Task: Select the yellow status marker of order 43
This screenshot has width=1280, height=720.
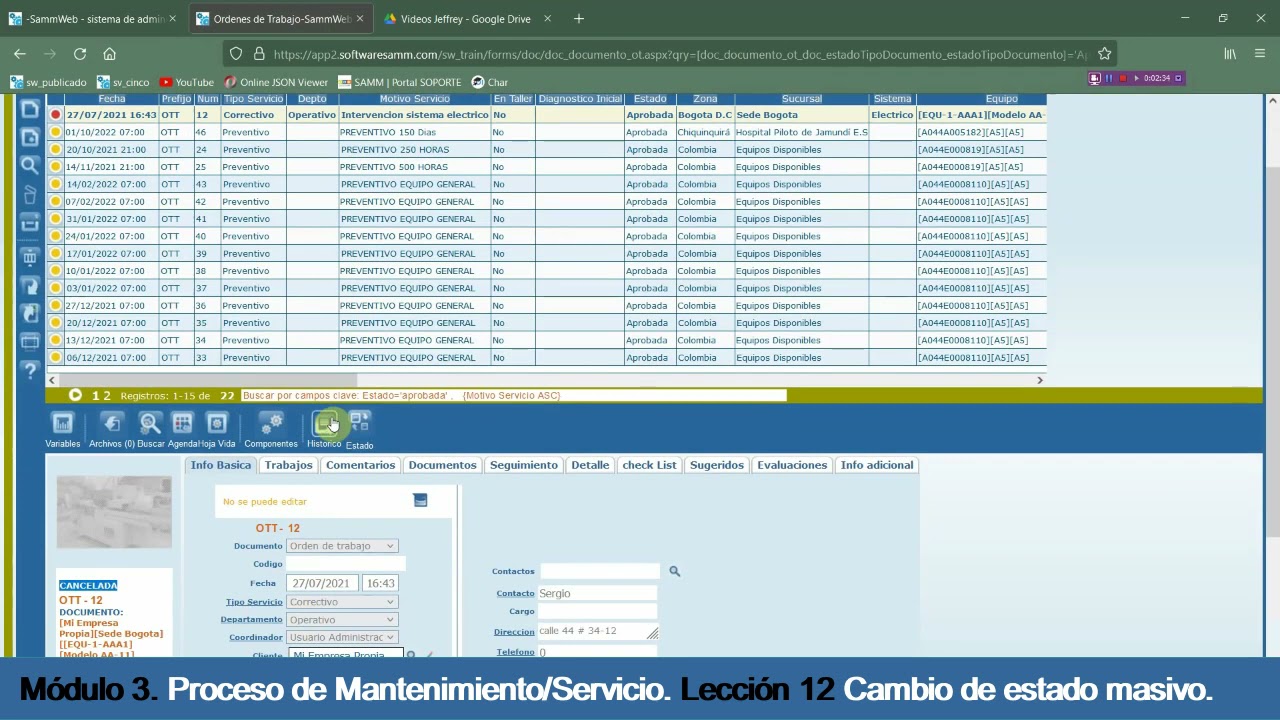Action: pyautogui.click(x=56, y=184)
